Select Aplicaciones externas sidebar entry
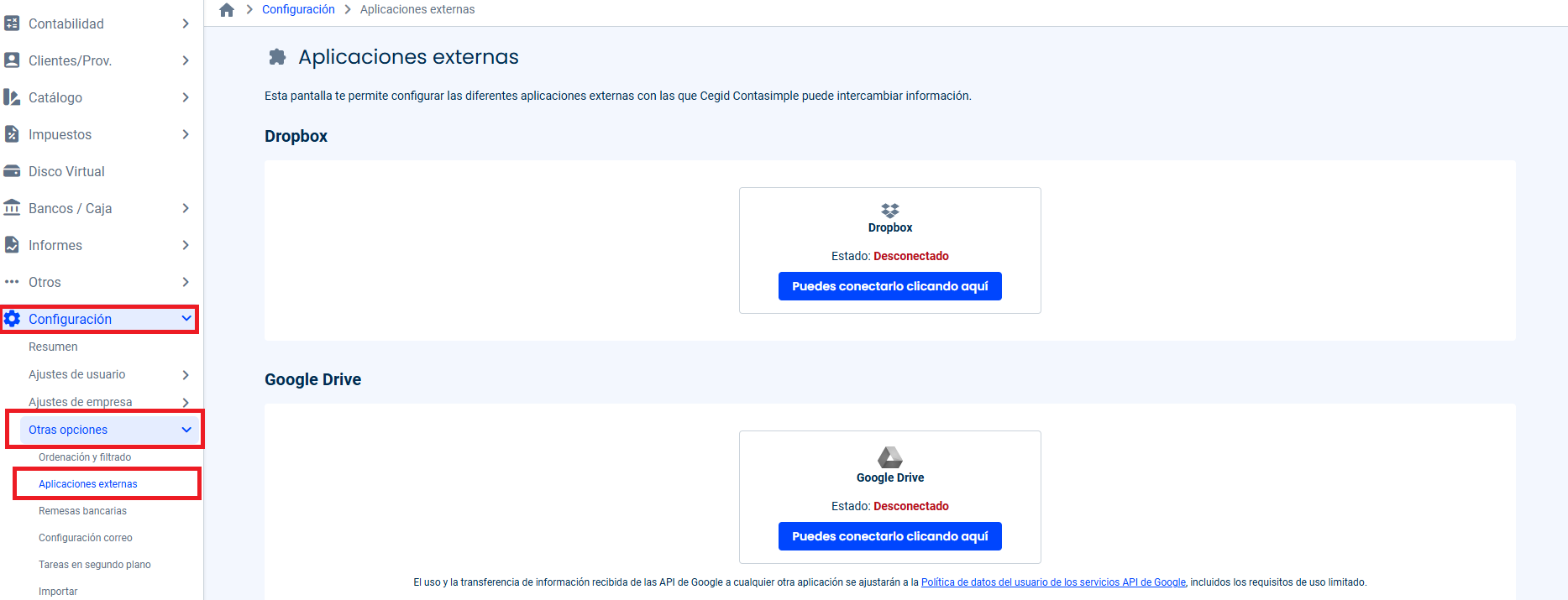Screen dimensions: 1568x600 [x=88, y=484]
